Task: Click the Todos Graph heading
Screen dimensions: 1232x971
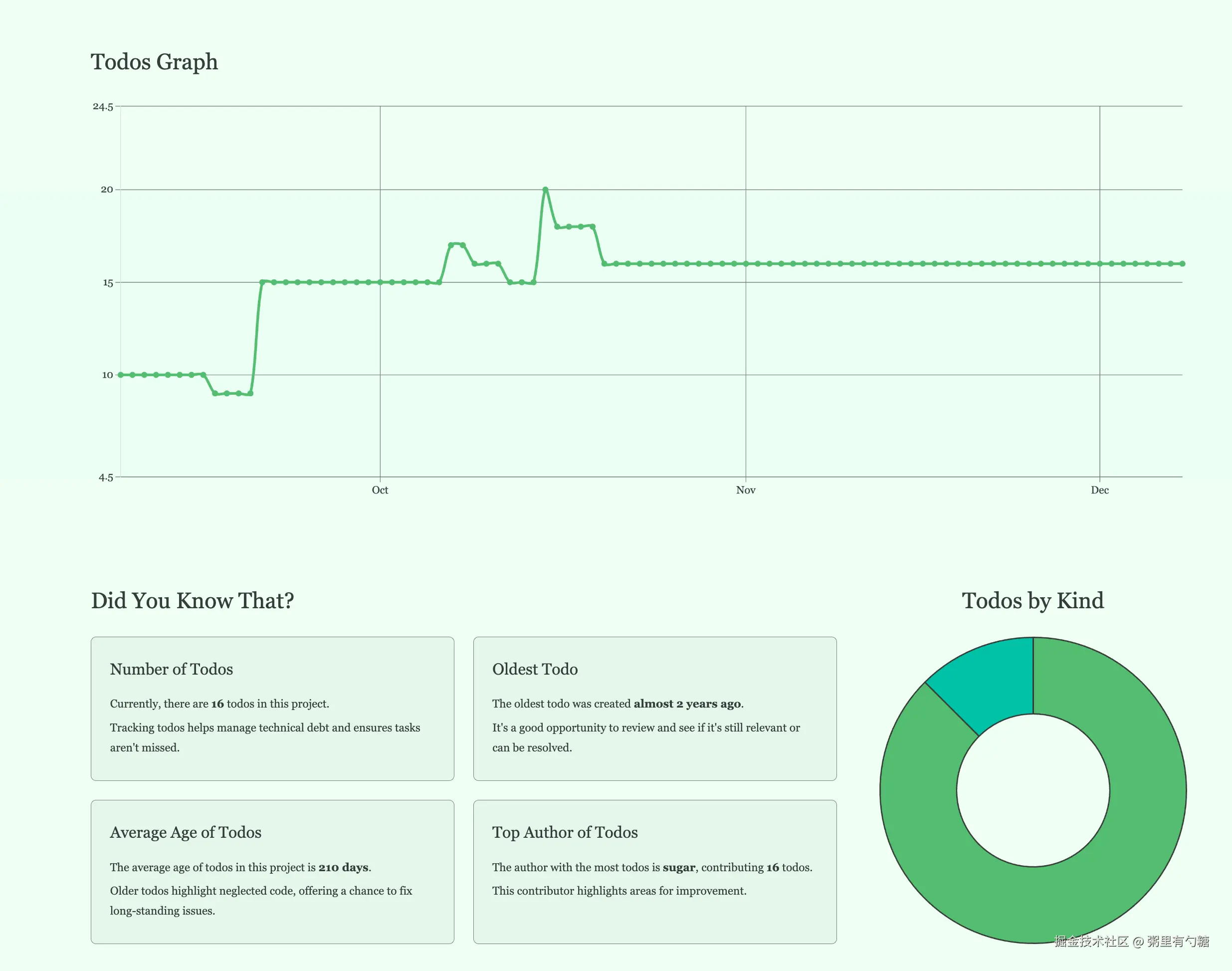Action: pos(154,61)
